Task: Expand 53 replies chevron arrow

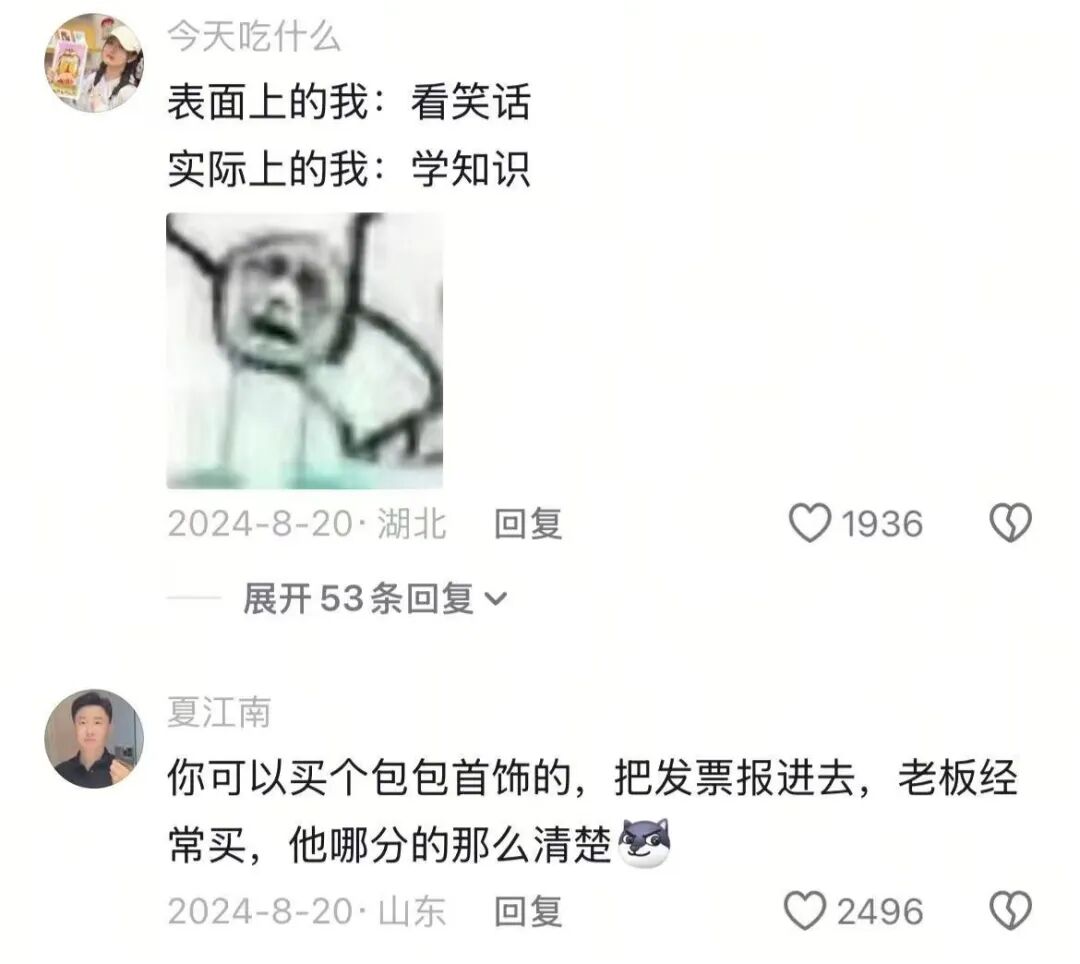Action: click(496, 599)
